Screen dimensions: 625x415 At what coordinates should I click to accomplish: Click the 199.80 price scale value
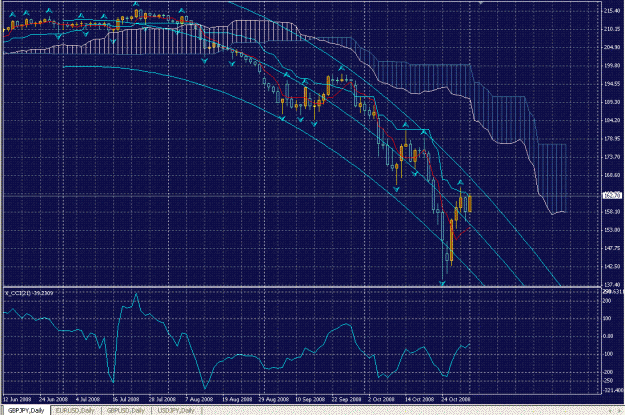point(612,65)
